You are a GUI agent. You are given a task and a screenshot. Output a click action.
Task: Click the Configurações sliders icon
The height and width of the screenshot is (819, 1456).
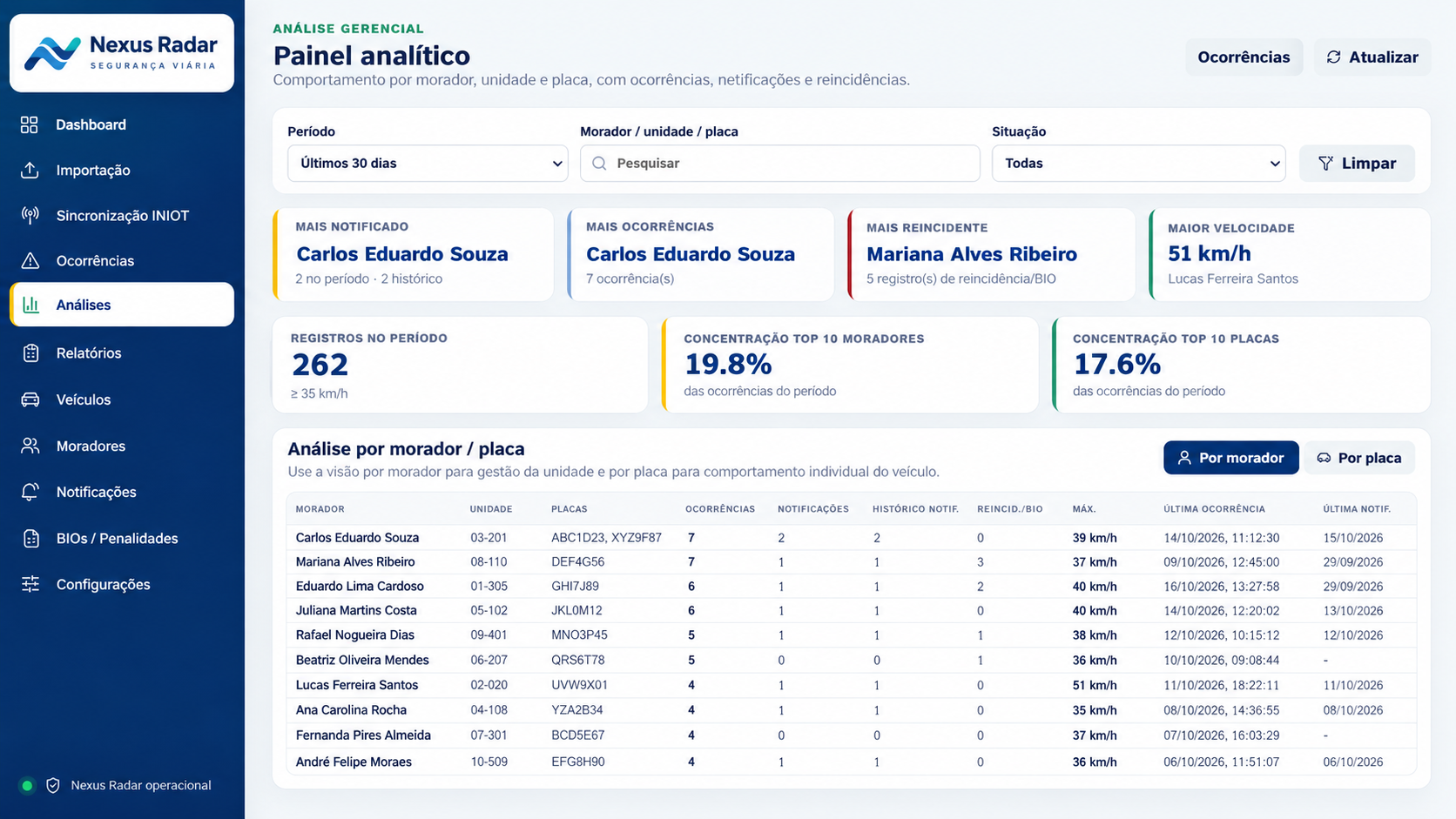point(30,584)
